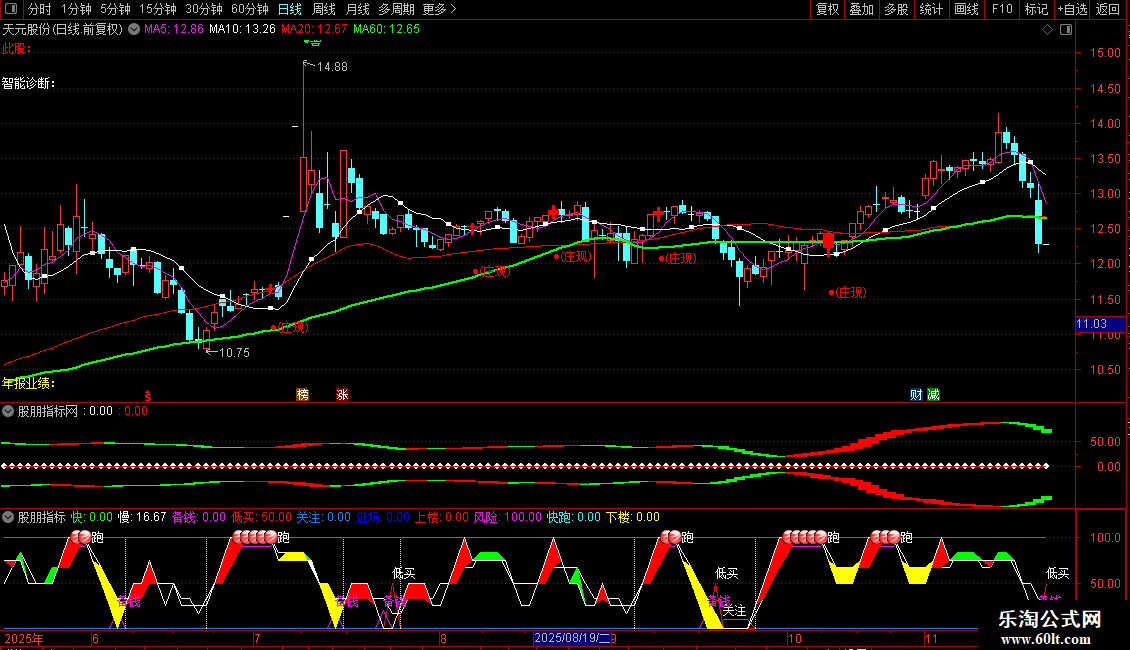Screen dimensions: 1130x650
Task: Click the 关注 signal label in bottom indicator
Action: click(734, 611)
